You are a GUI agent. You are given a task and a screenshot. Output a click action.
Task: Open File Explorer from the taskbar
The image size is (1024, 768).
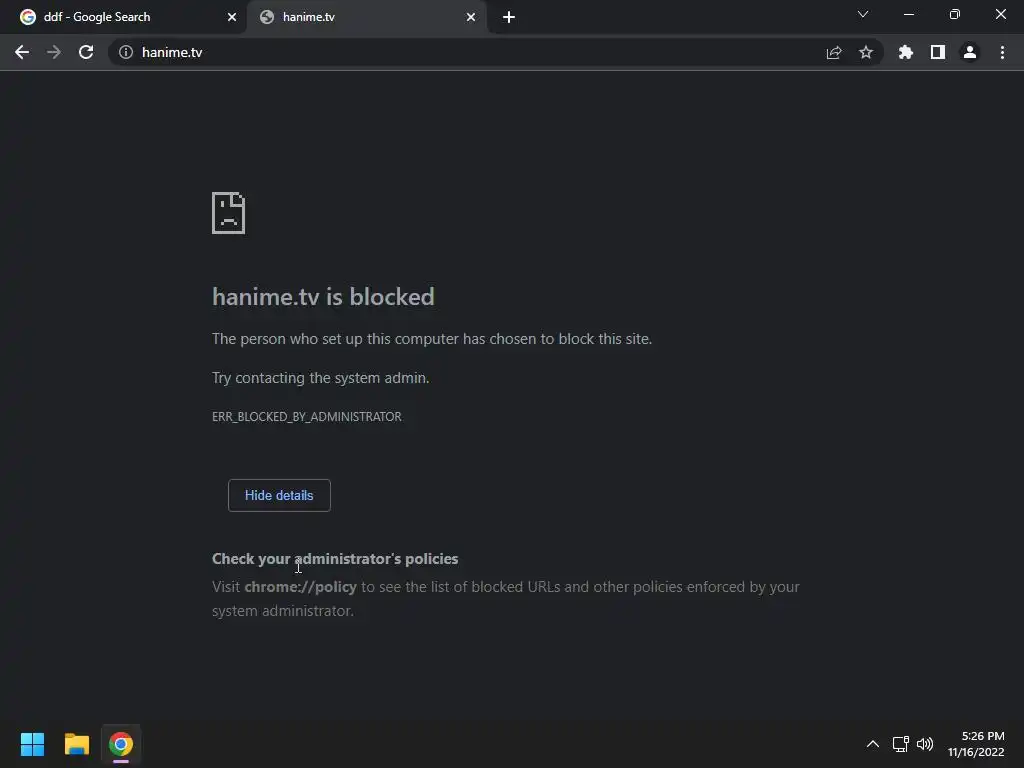click(77, 744)
